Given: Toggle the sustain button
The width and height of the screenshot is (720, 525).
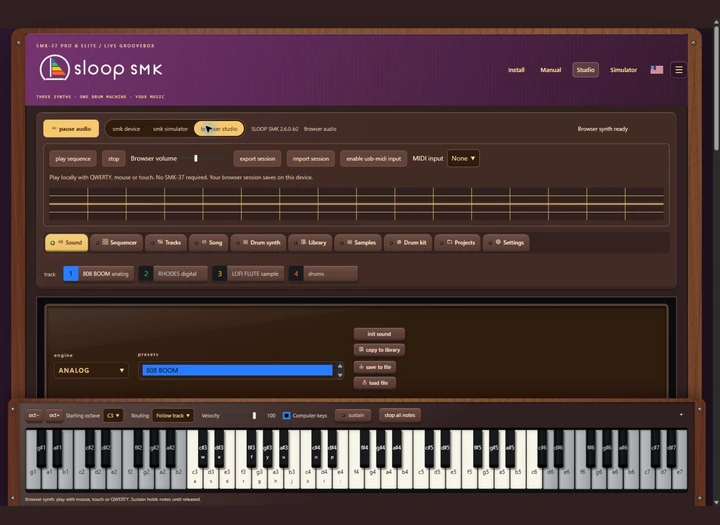Looking at the screenshot, I should [353, 415].
